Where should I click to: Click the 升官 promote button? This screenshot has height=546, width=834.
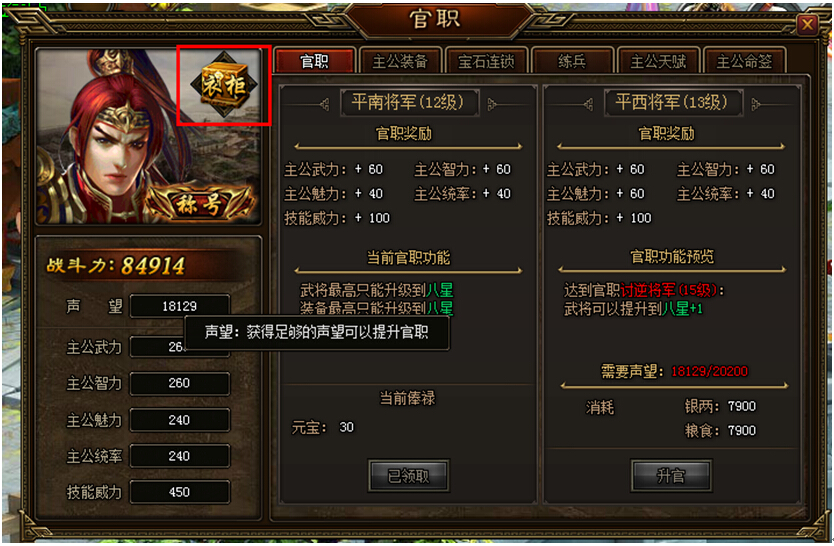[670, 475]
